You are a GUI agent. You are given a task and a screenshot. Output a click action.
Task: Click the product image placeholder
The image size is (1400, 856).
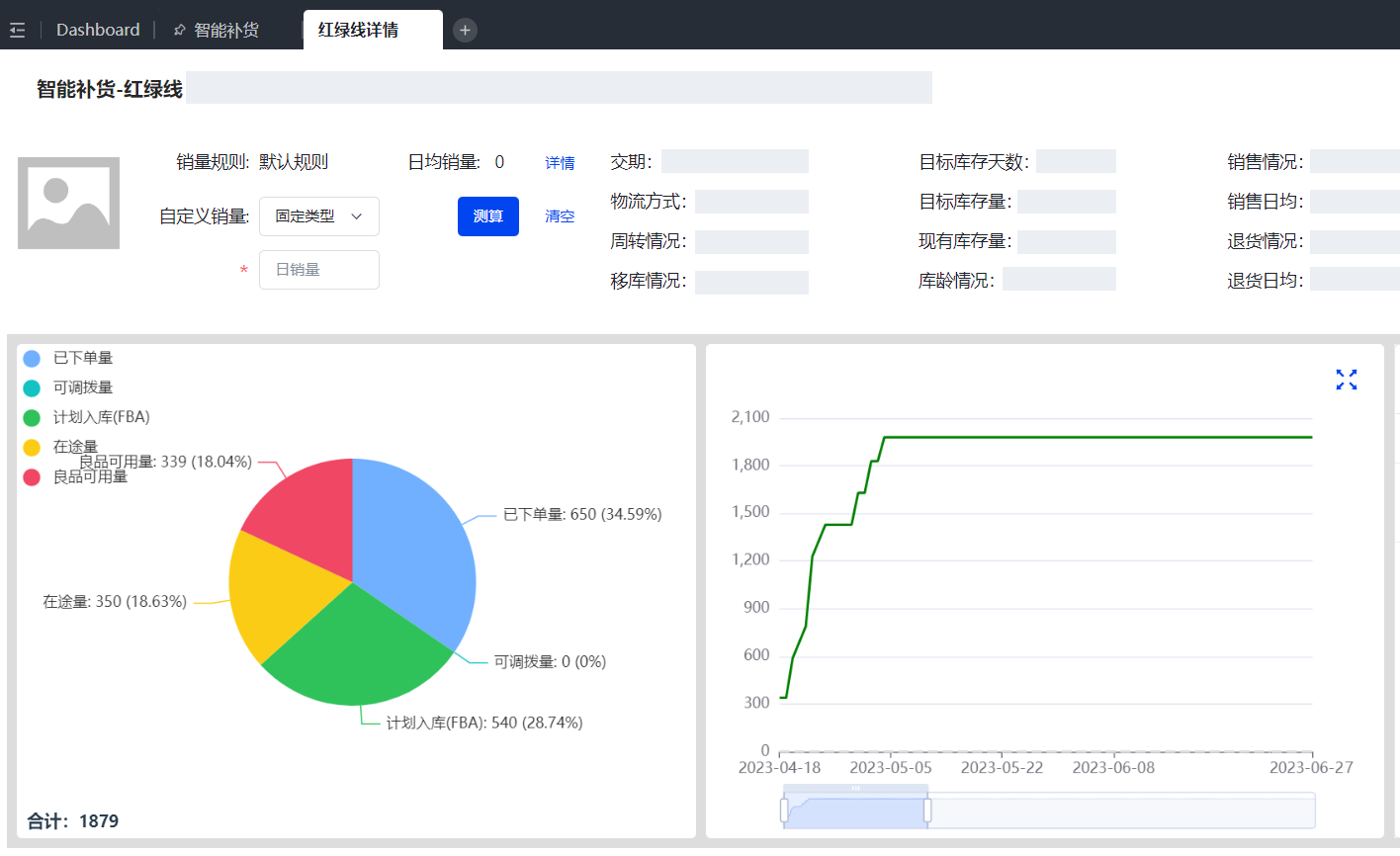click(68, 203)
